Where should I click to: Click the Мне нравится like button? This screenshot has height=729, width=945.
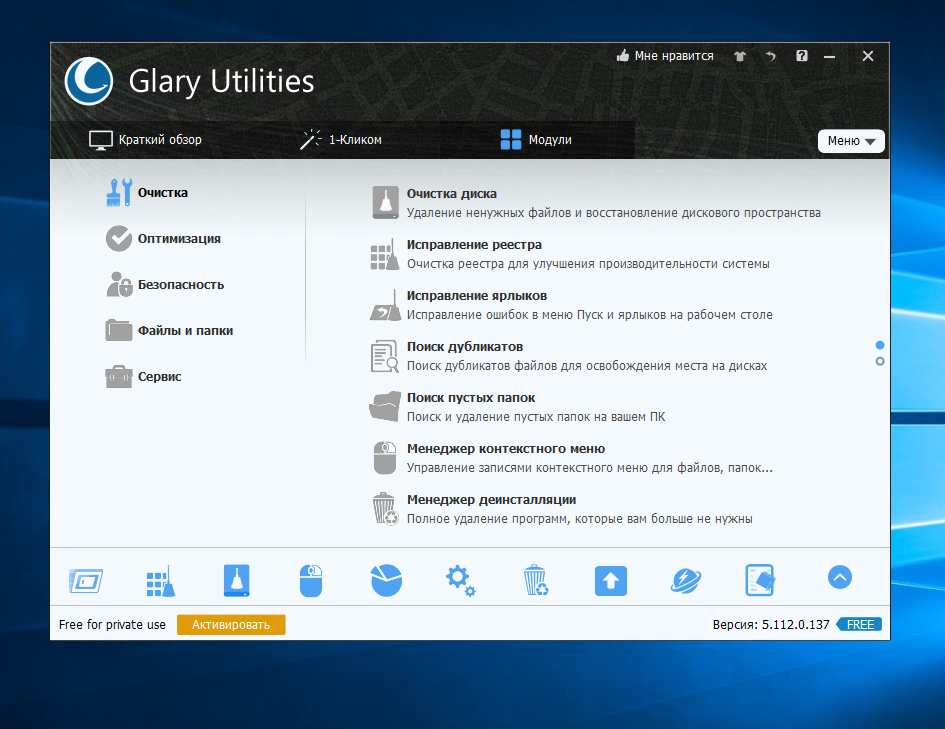(x=664, y=56)
